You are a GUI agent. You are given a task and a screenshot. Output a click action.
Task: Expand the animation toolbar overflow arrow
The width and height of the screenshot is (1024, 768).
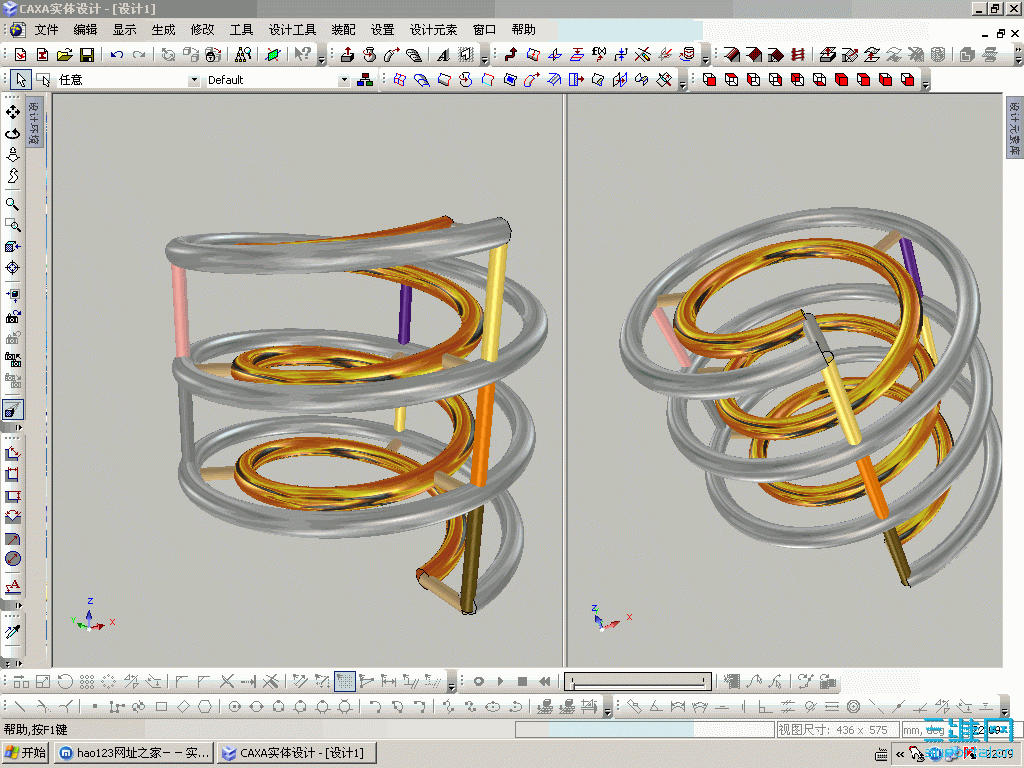[x=451, y=686]
